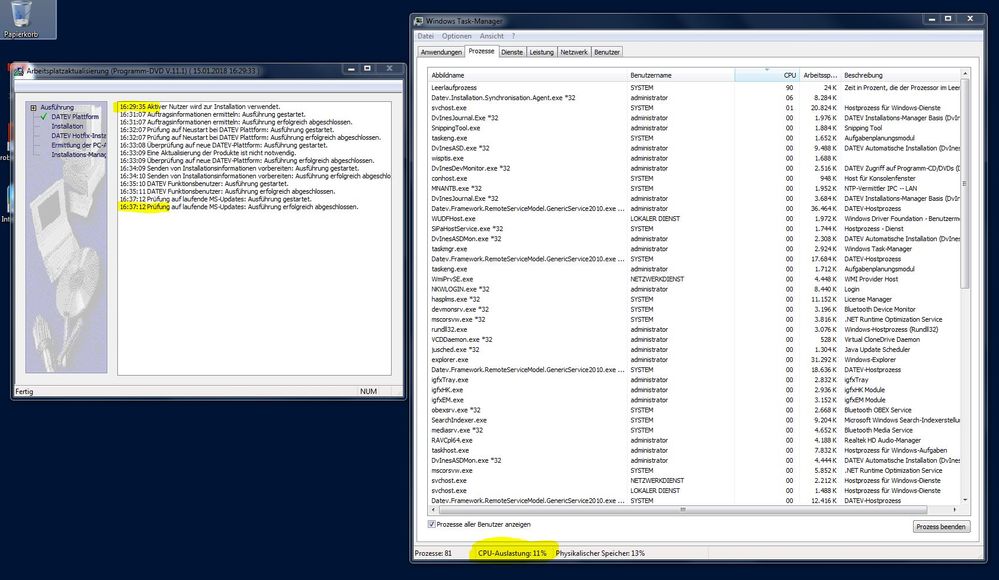Viewport: 999px width, 580px height.
Task: Select the igfxHK.exe process
Action: pyautogui.click(x=694, y=390)
